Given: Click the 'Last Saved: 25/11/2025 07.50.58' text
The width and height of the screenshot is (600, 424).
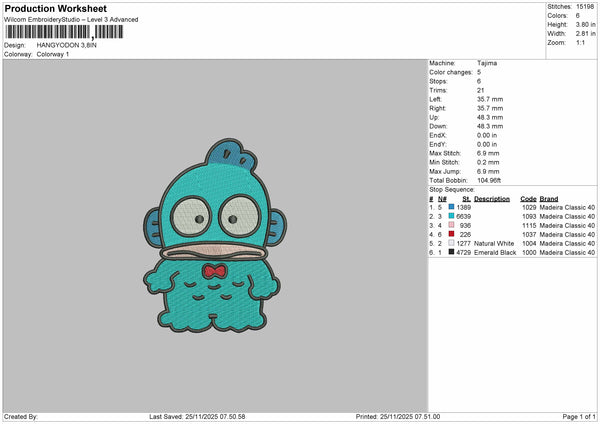Looking at the screenshot, I should 197,416.
